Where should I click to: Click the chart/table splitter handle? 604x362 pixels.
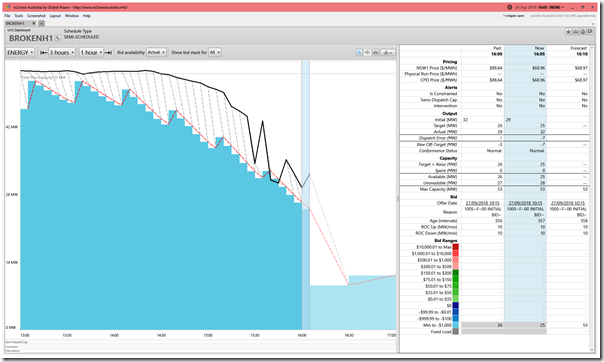tap(398, 198)
